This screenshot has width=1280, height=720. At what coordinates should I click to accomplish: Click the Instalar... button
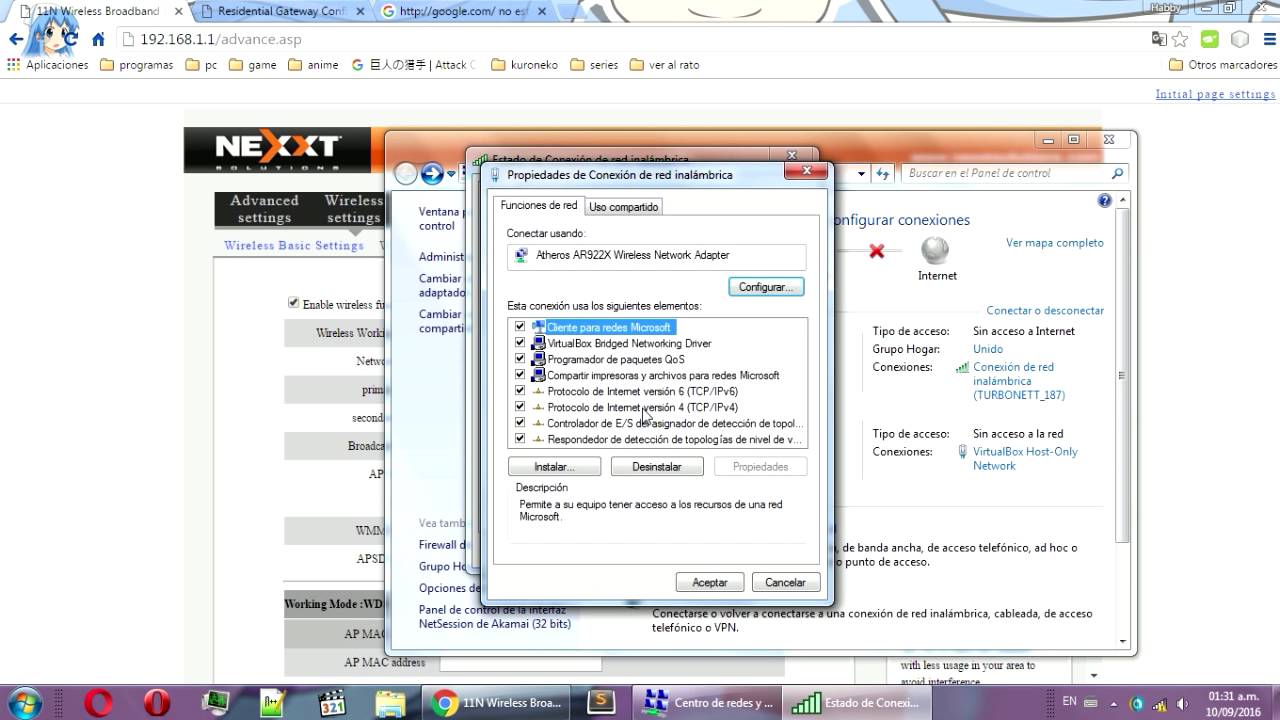(554, 467)
